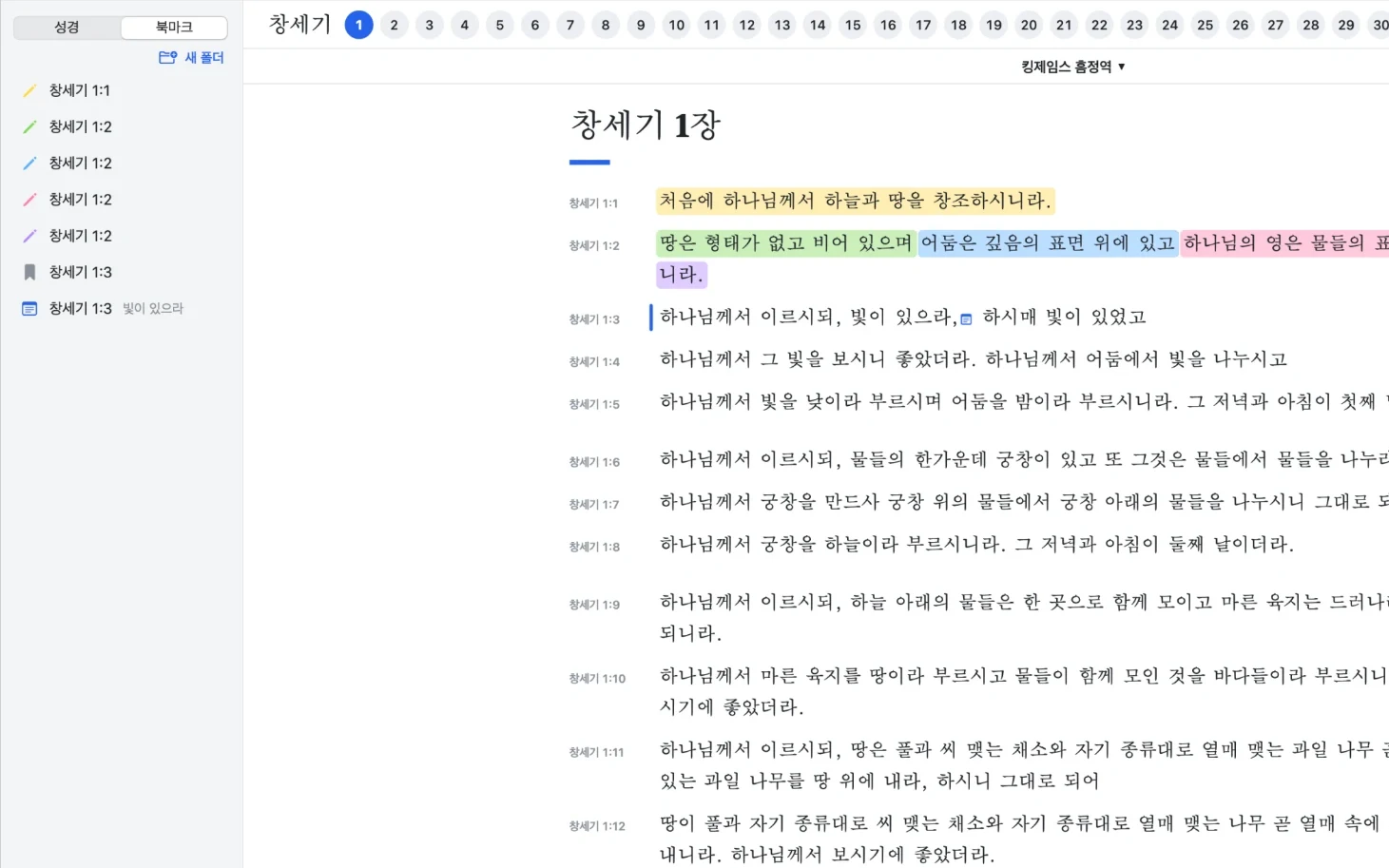
Task: Select chapter 25
Action: click(x=1206, y=25)
